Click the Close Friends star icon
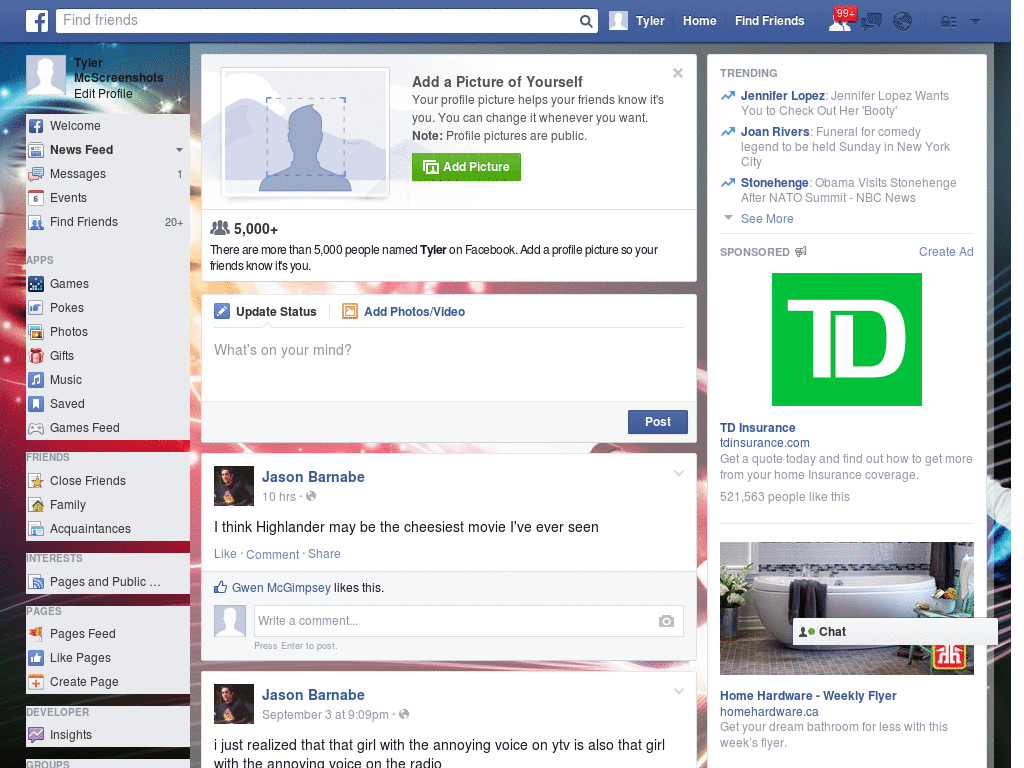 (36, 481)
